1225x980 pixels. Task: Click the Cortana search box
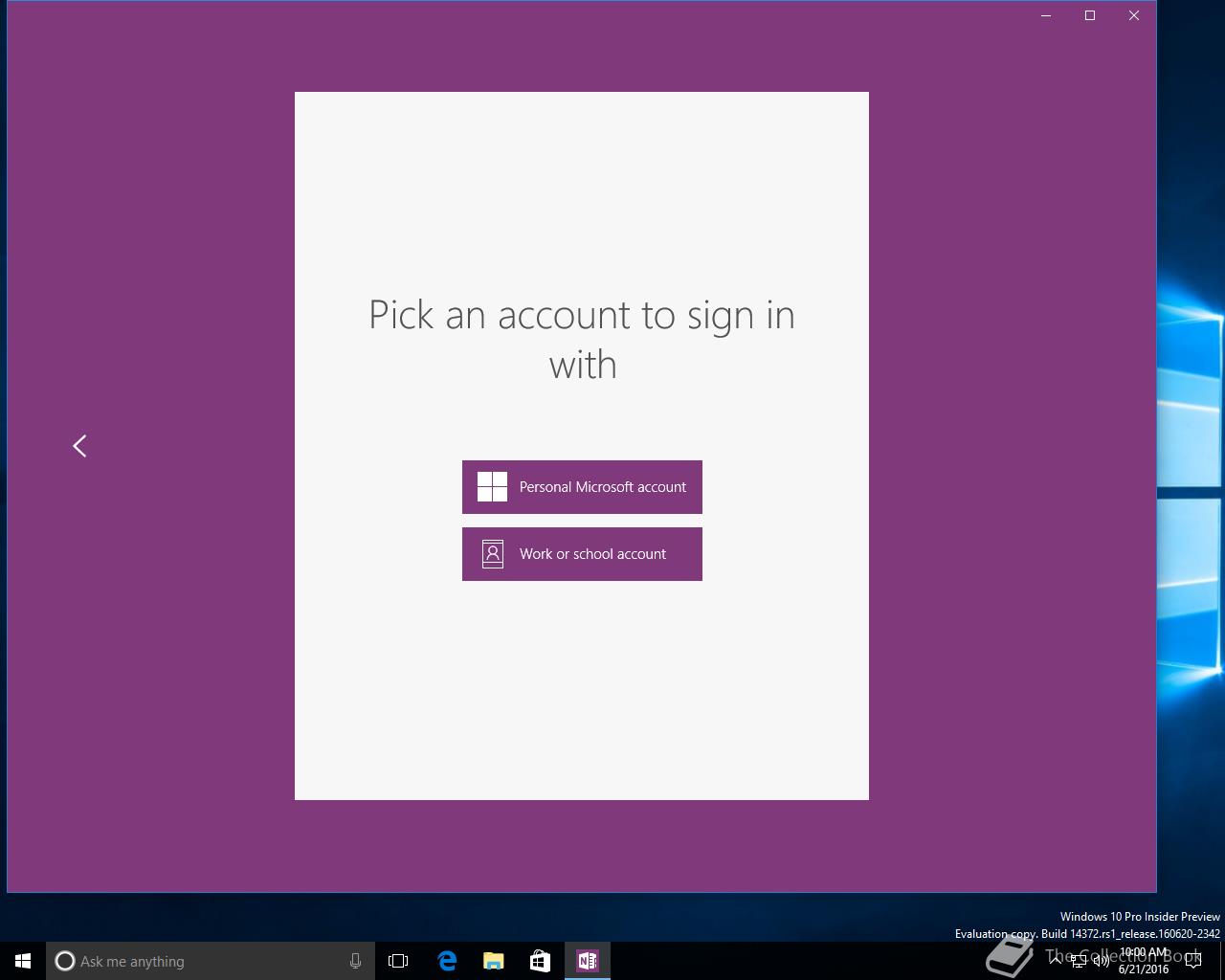pyautogui.click(x=211, y=961)
